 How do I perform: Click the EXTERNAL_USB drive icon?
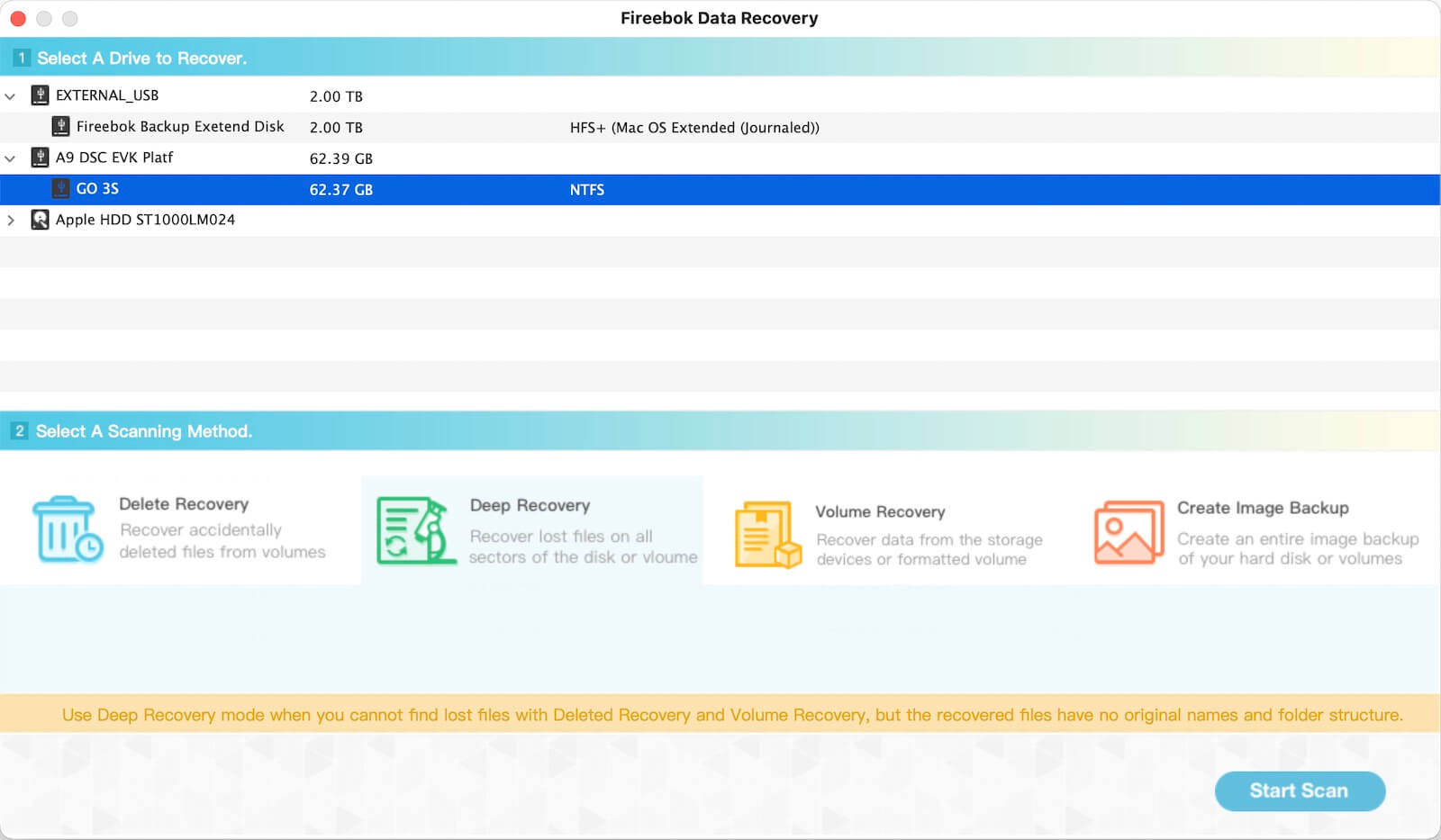pos(40,95)
